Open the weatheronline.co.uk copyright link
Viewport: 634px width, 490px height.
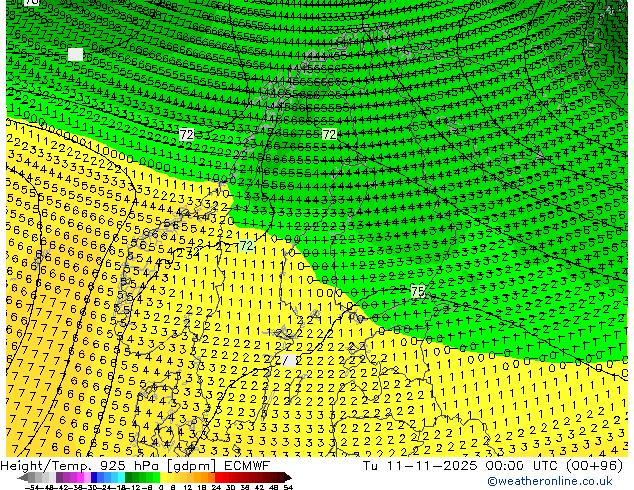click(x=550, y=481)
